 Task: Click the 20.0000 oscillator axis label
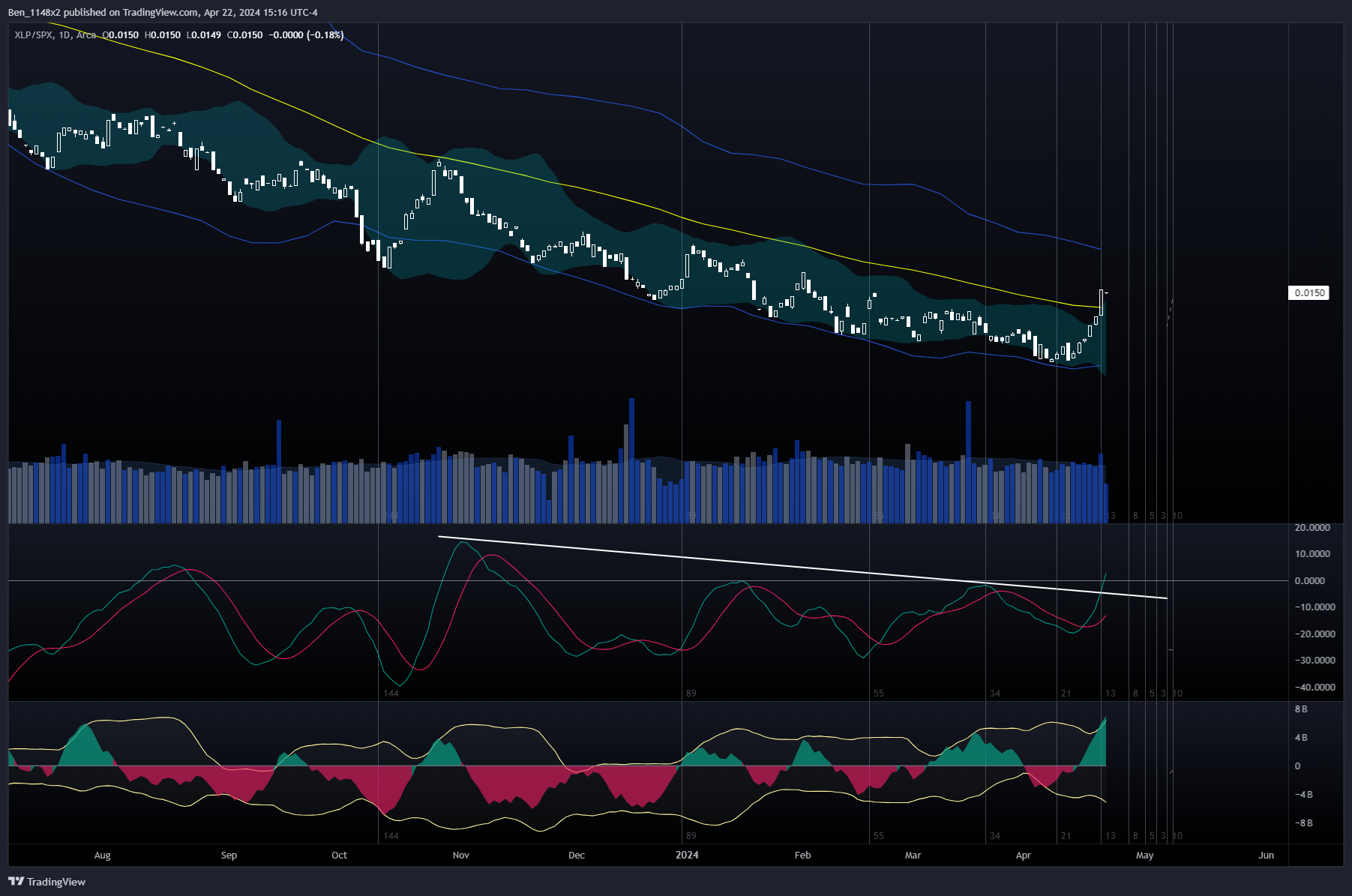click(1312, 528)
